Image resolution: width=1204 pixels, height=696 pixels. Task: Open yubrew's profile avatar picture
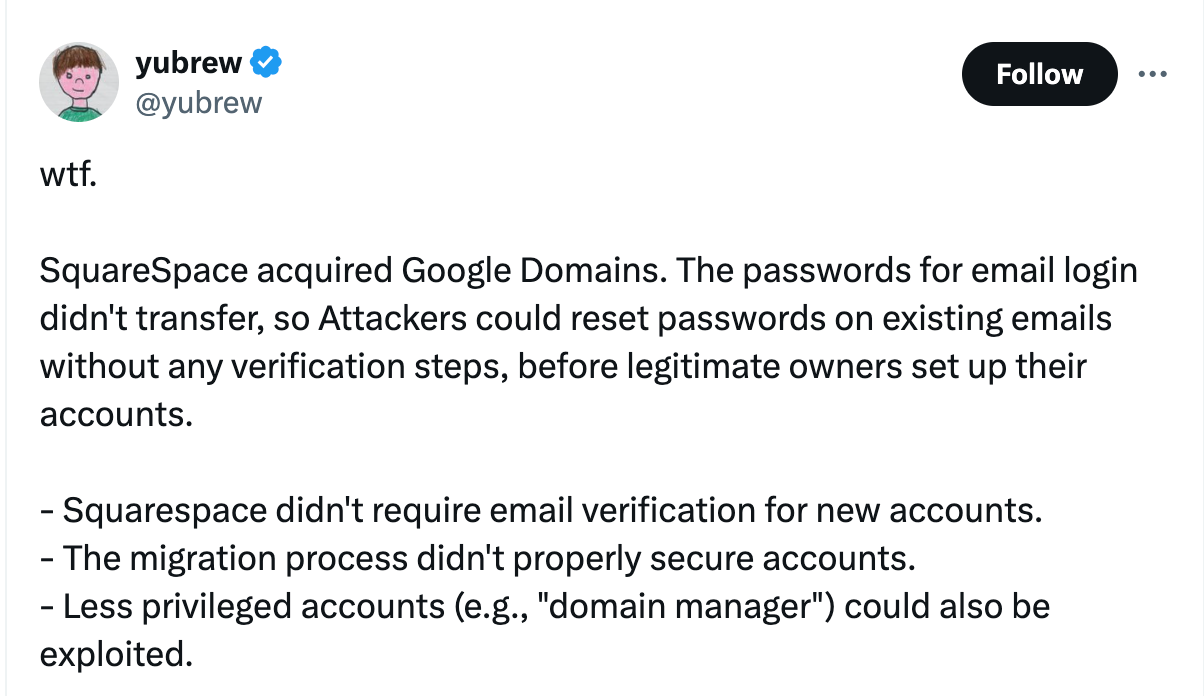point(79,82)
